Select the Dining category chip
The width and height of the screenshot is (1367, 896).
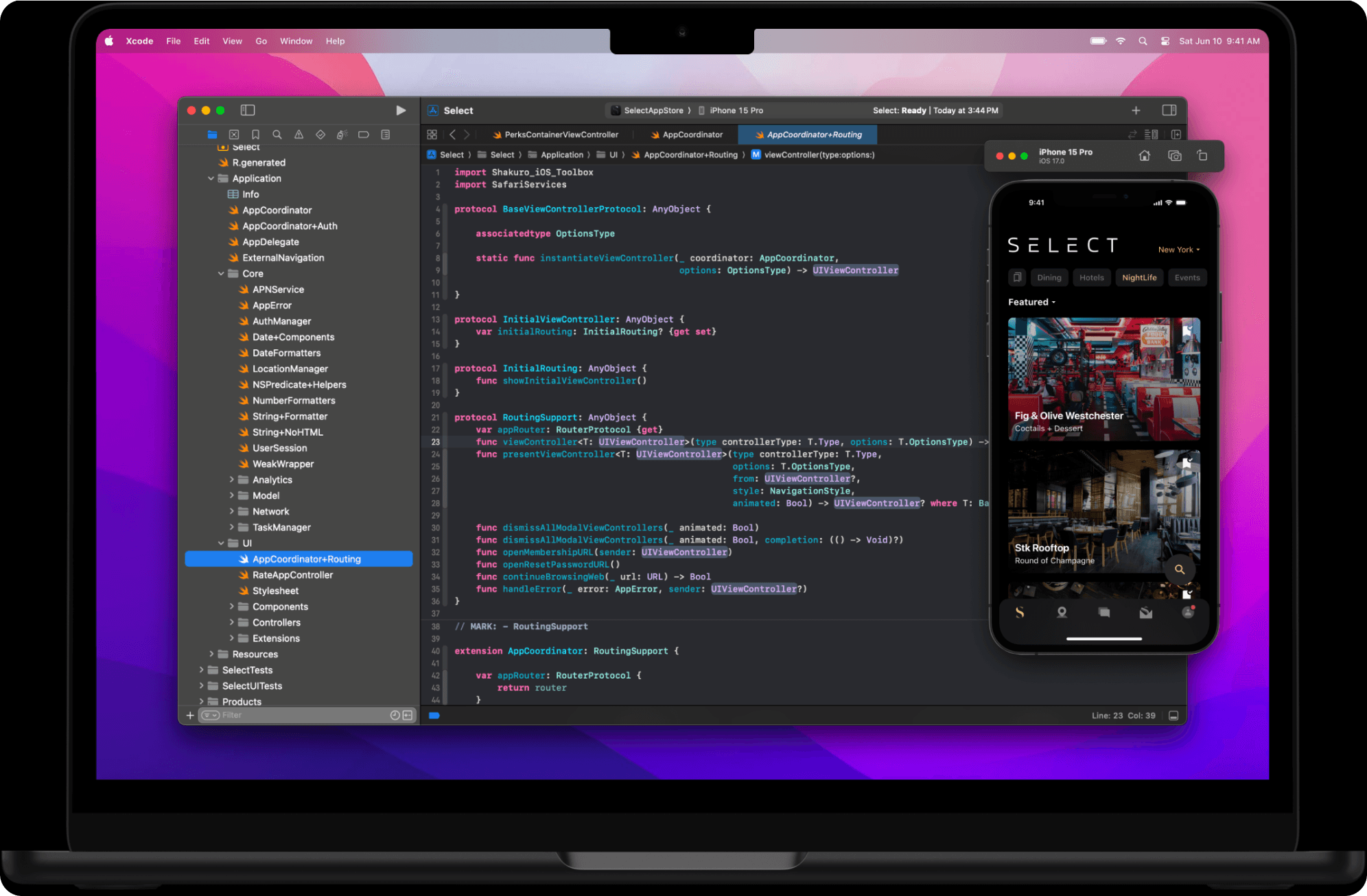[1049, 277]
